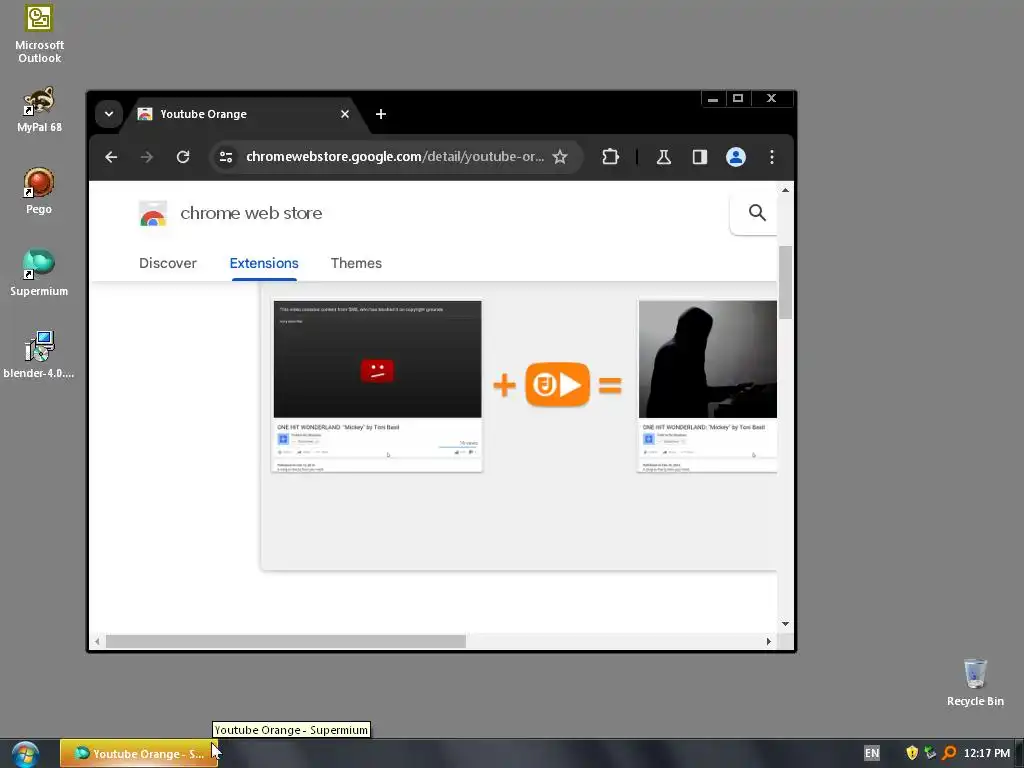The width and height of the screenshot is (1024, 768).
Task: Click the forward navigation arrow
Action: 147,157
